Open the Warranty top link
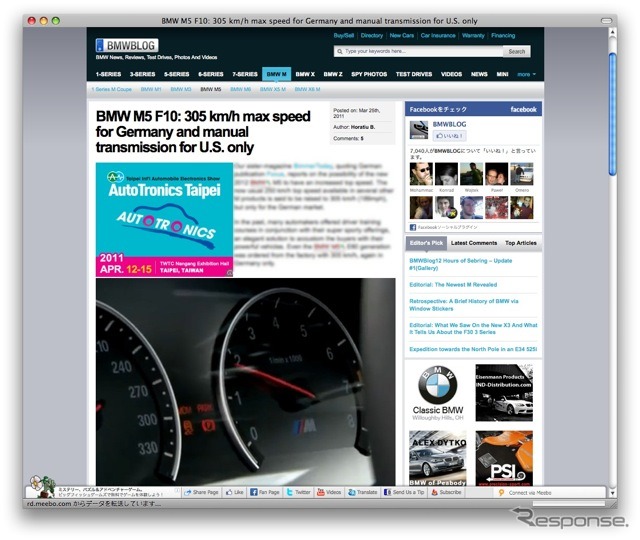The height and width of the screenshot is (540, 640). tap(473, 36)
